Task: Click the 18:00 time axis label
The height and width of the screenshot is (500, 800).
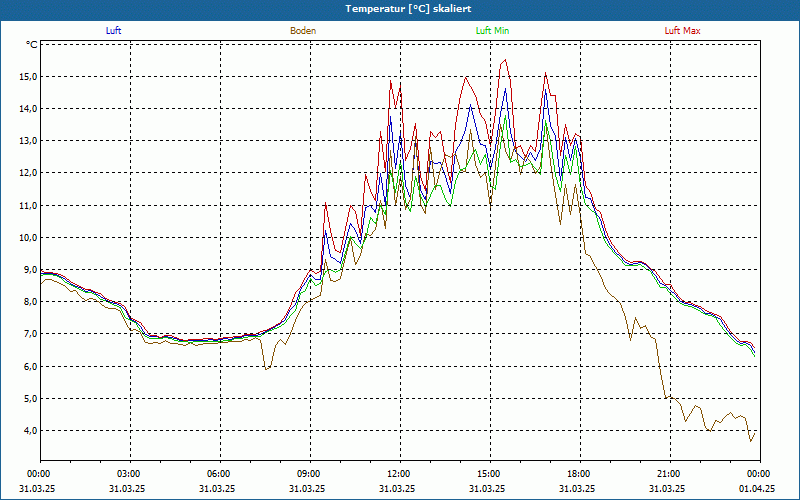Action: pyautogui.click(x=581, y=474)
